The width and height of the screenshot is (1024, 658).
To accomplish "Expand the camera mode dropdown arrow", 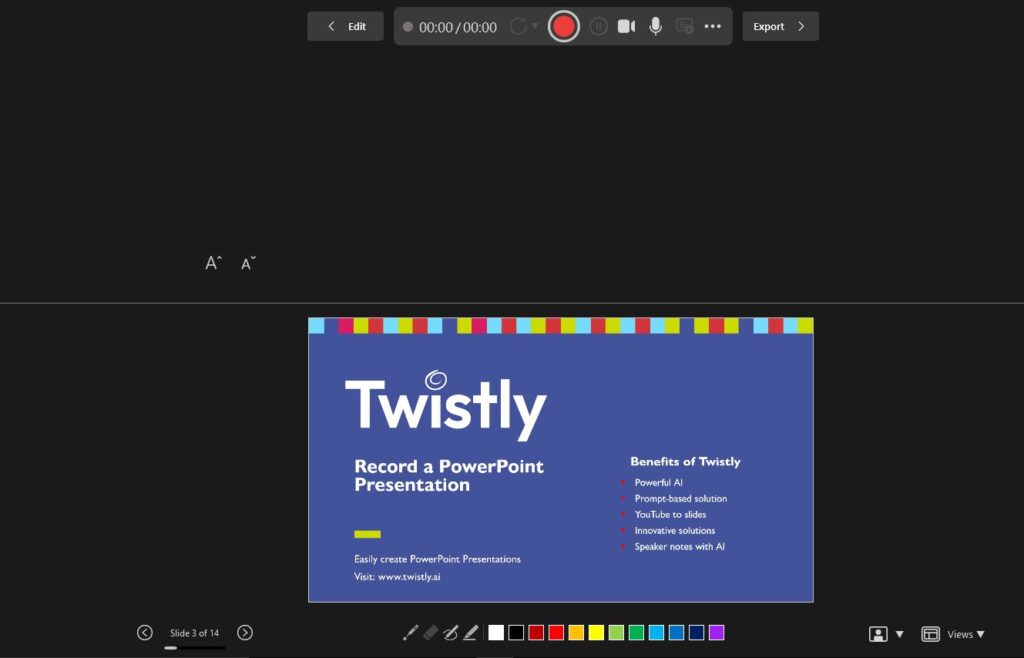I will pos(899,634).
